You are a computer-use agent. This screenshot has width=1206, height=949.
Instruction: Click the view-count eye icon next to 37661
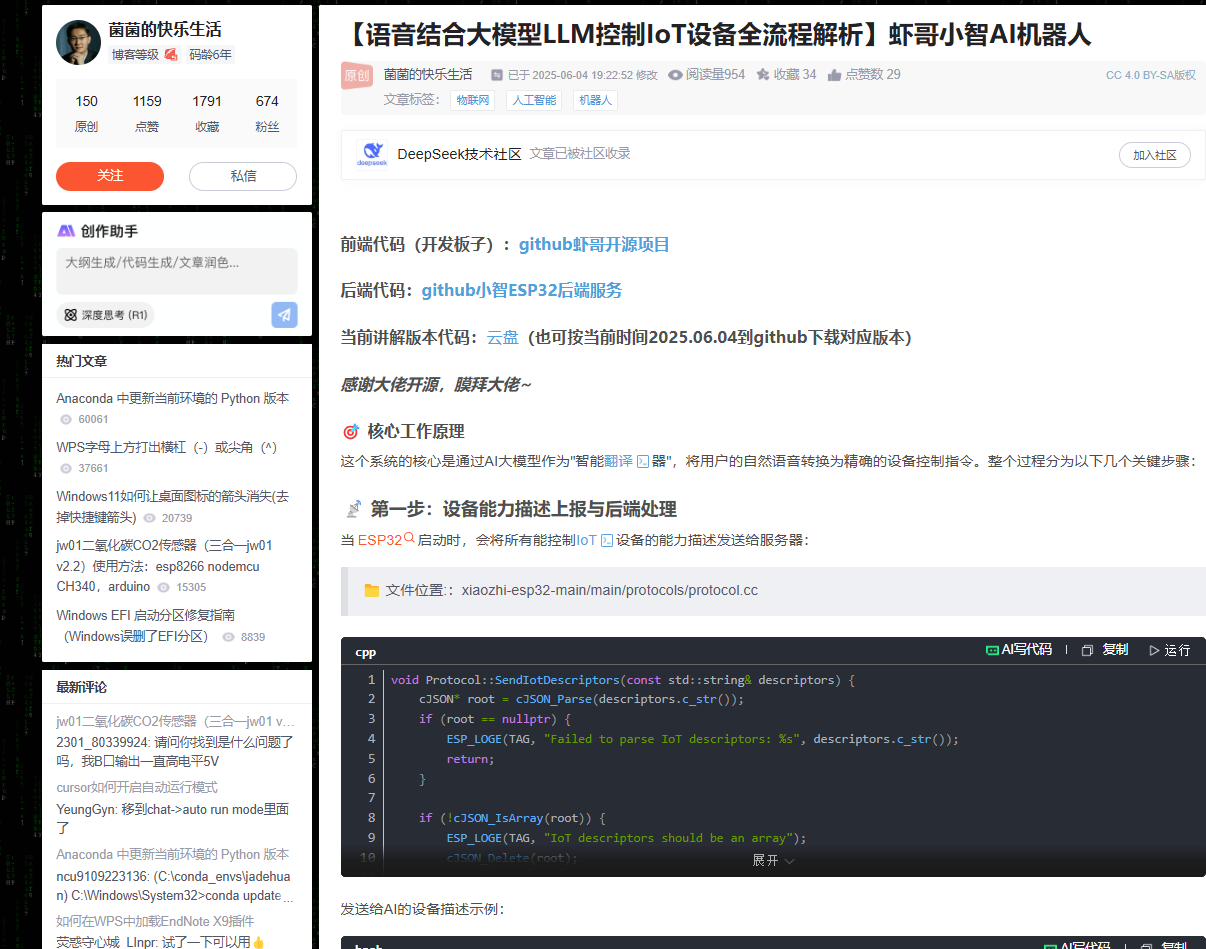66,468
